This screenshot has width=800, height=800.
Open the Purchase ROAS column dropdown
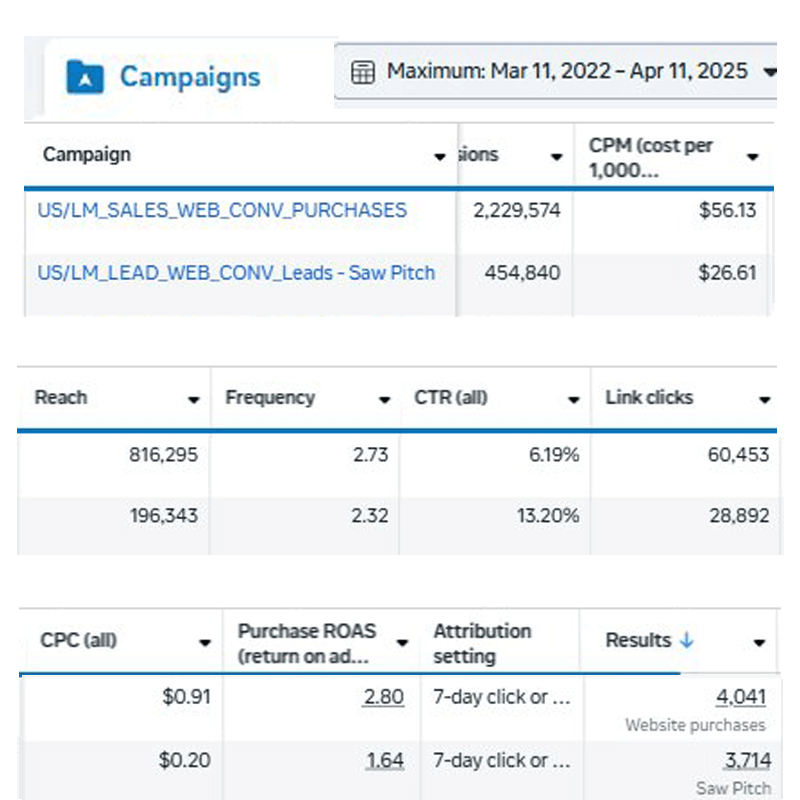point(402,643)
